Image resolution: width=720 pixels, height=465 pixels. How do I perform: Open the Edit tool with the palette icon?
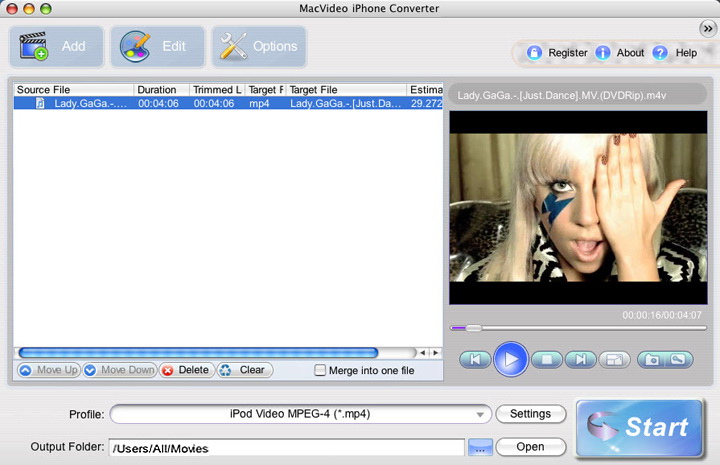click(x=158, y=46)
